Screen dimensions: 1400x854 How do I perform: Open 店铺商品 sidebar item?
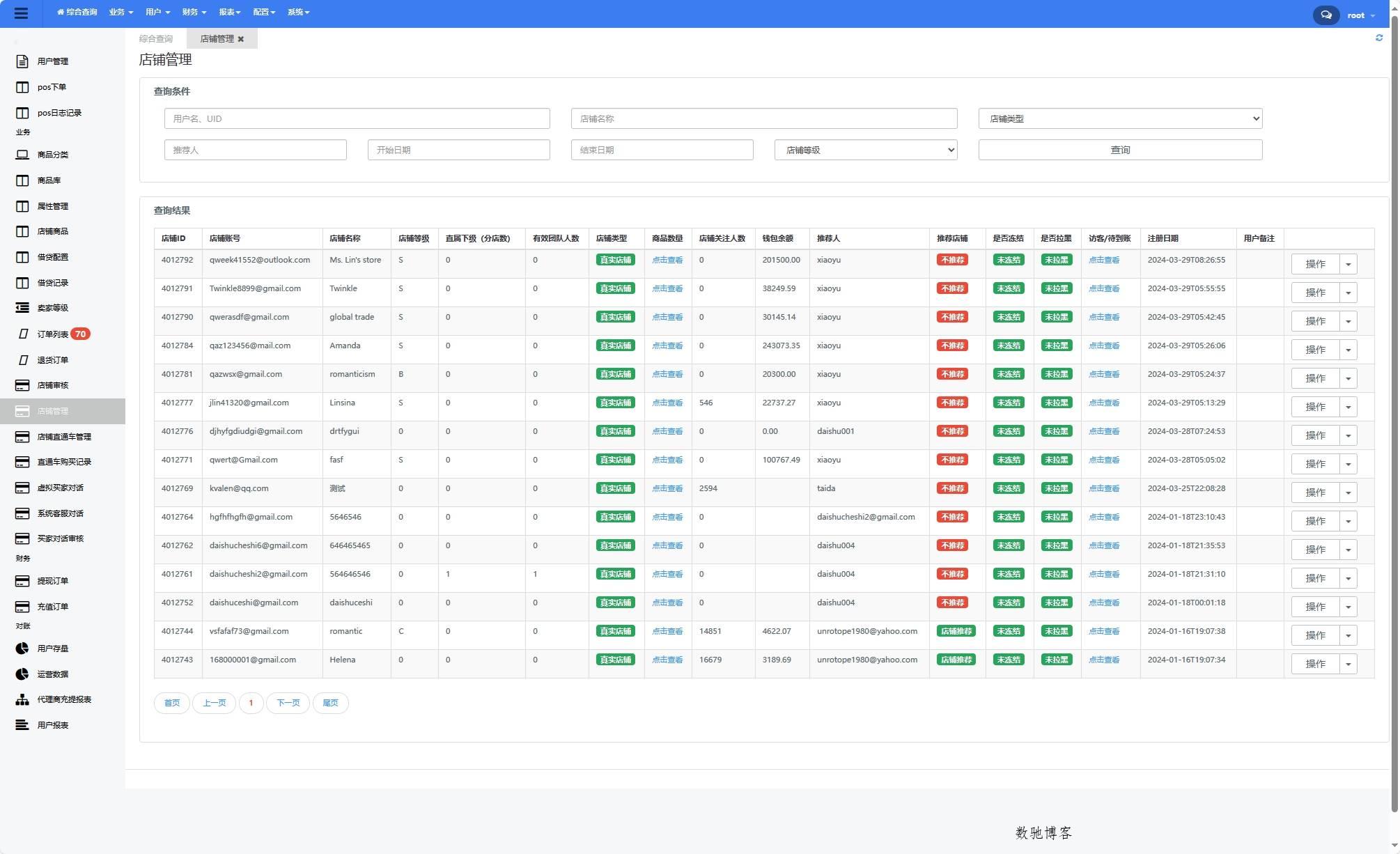coord(53,231)
